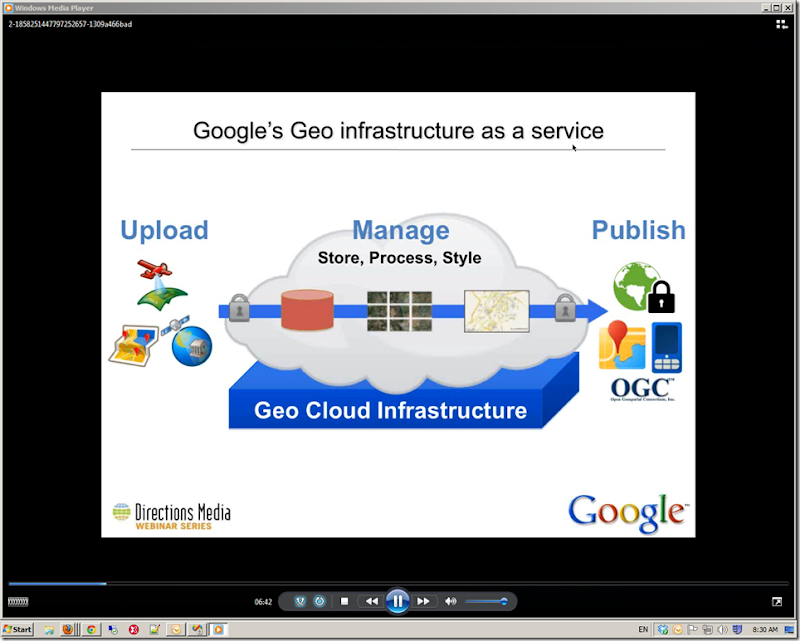800x641 pixels.
Task: Click the Action Center flag tray icon
Action: [x=692, y=630]
